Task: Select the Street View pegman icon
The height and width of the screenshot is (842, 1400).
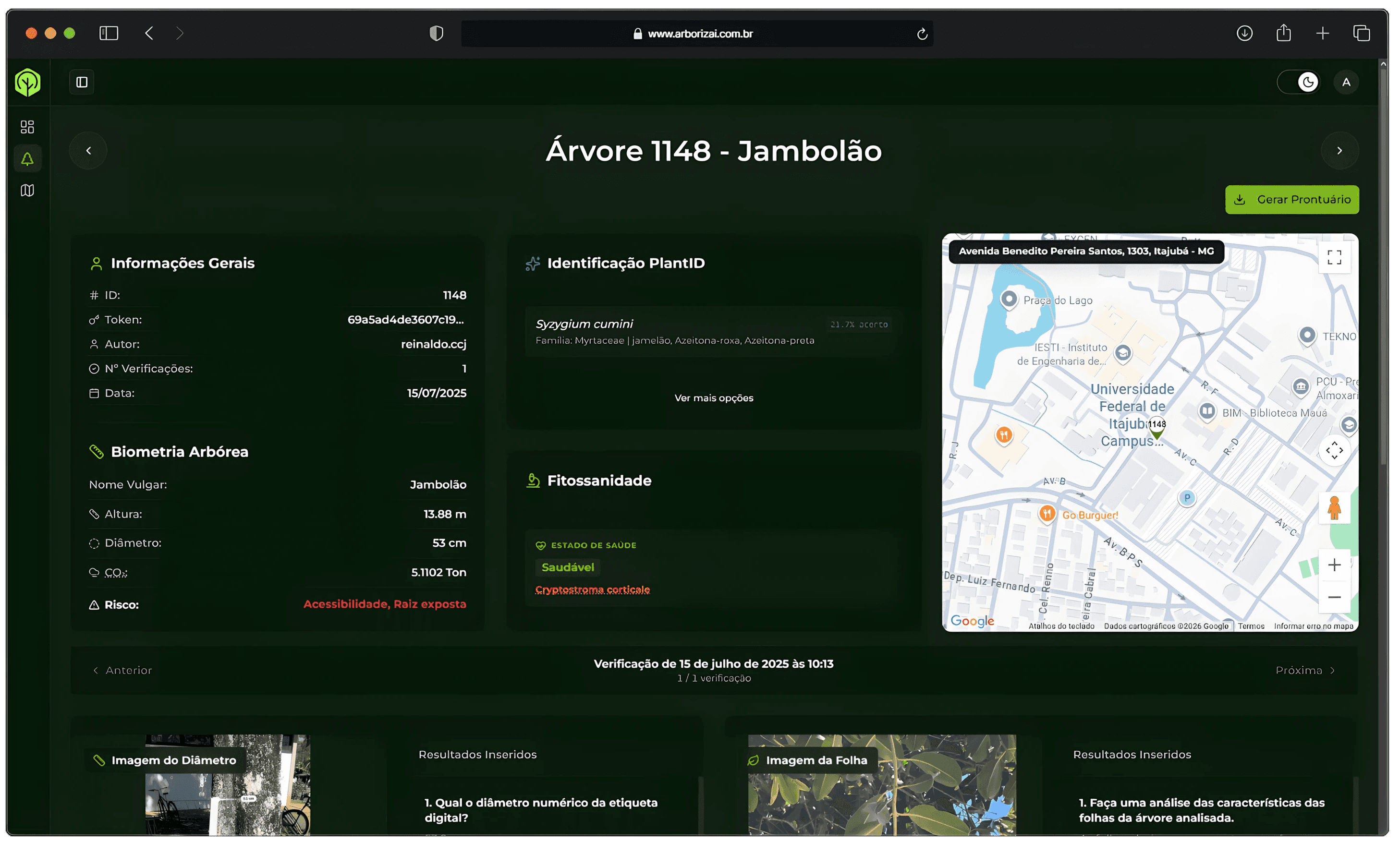Action: (1334, 508)
